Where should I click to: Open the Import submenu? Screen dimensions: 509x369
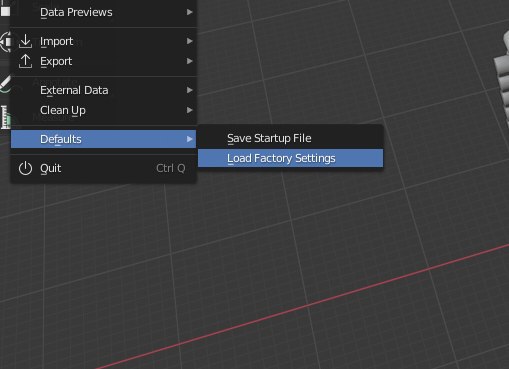104,41
